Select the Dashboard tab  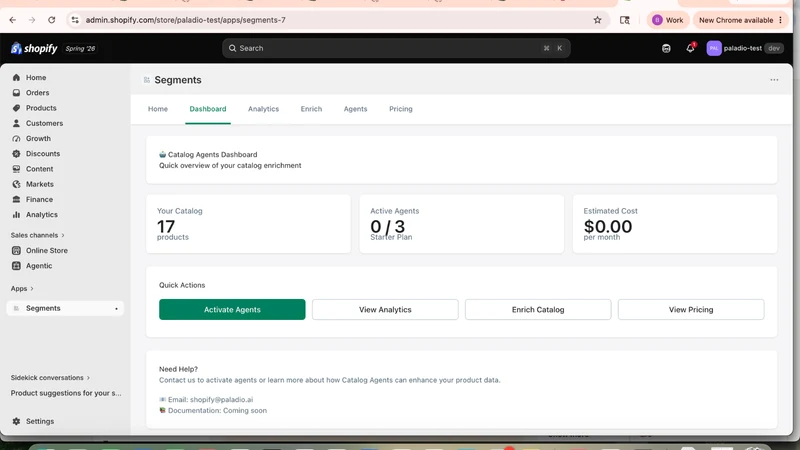(x=208, y=109)
